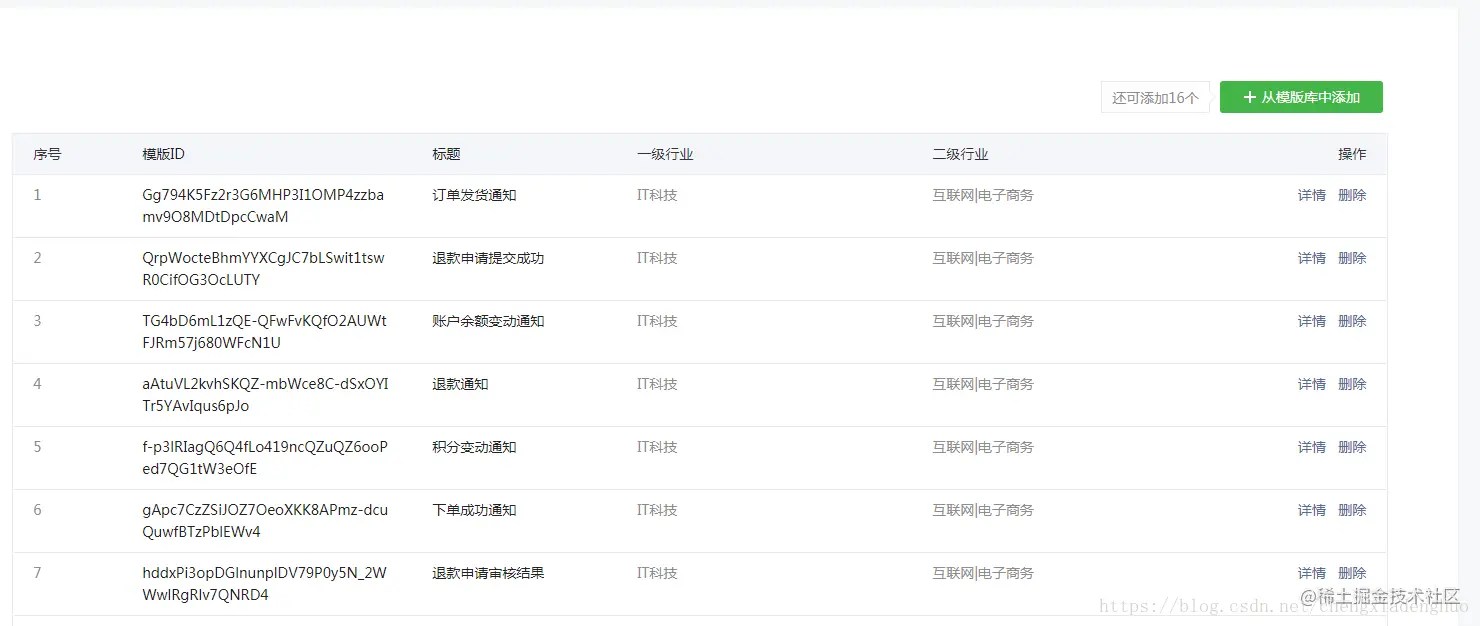Click the title 退款通知

pyautogui.click(x=460, y=384)
